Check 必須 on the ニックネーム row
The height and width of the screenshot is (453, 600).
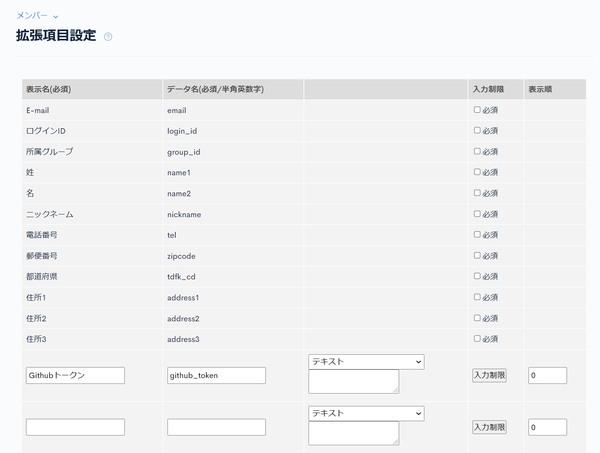(x=477, y=214)
